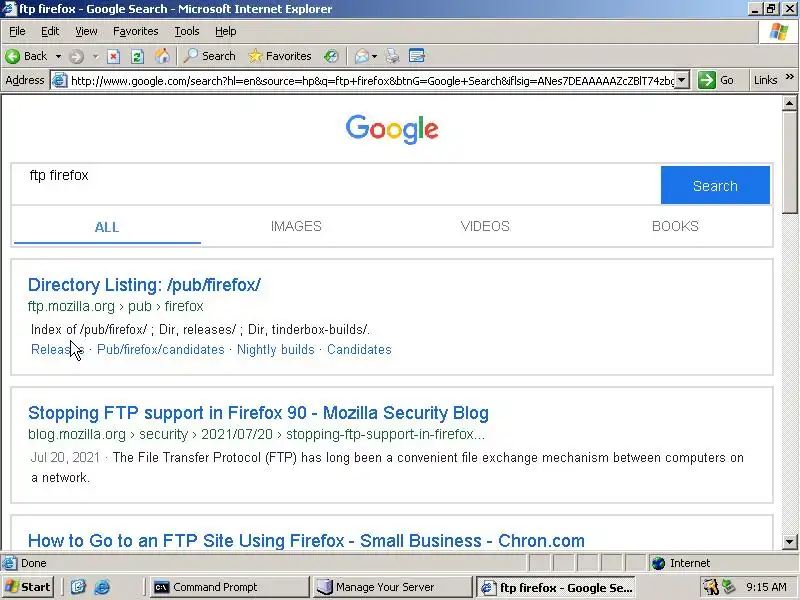Click the ftp firefox search box
Viewport: 800px width, 600px height.
[336, 185]
